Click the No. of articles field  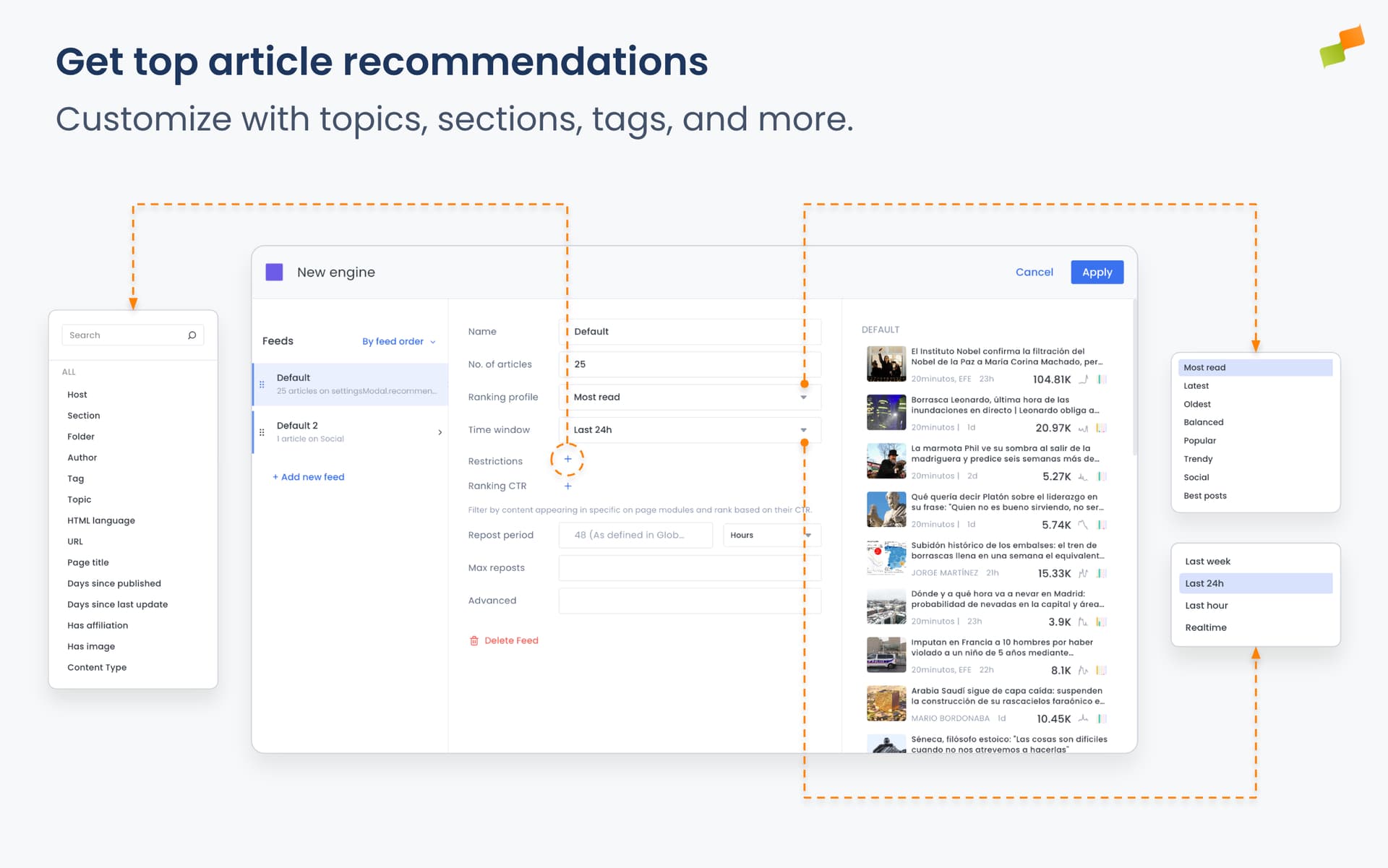coord(690,364)
